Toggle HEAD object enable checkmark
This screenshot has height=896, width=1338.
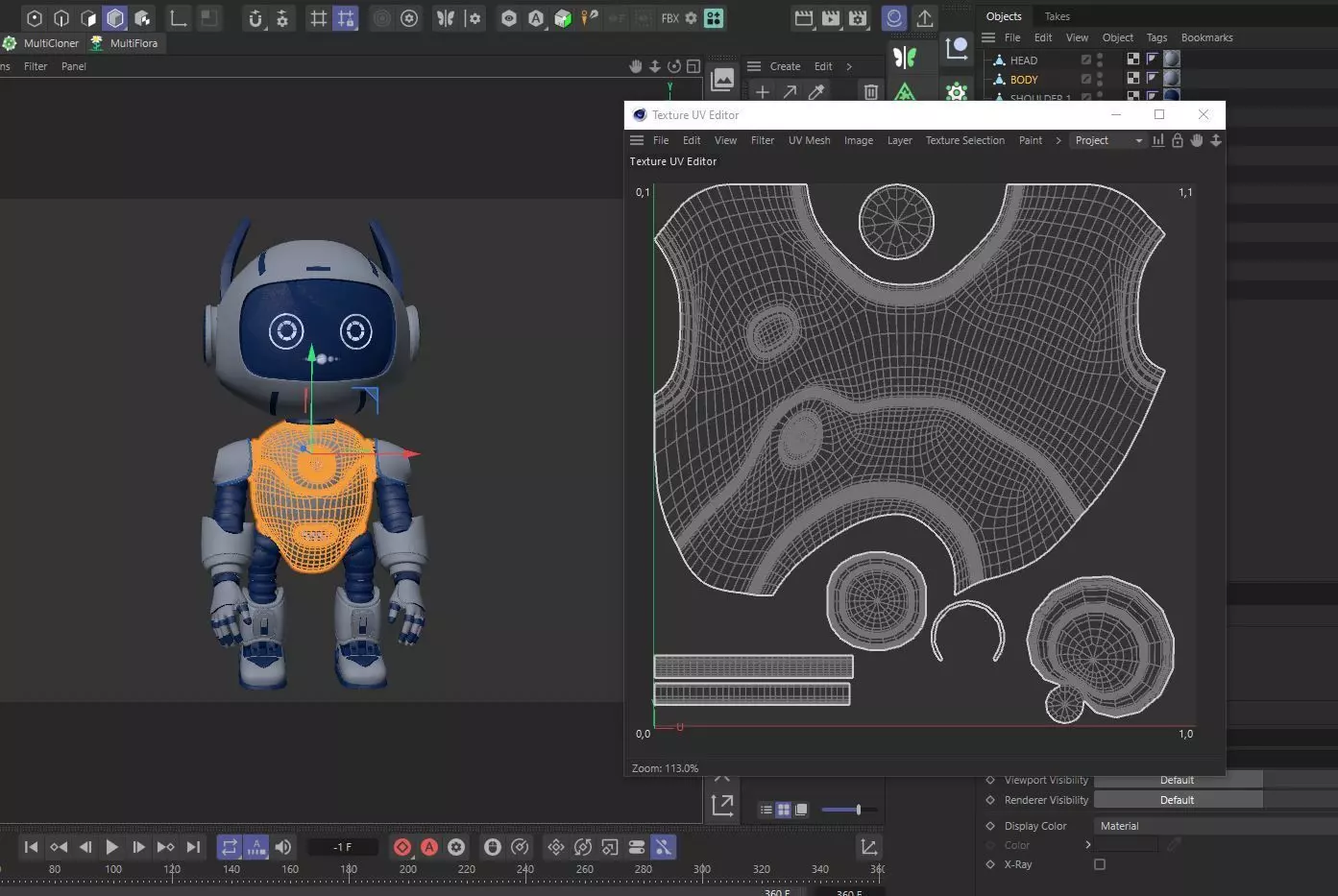[1086, 60]
